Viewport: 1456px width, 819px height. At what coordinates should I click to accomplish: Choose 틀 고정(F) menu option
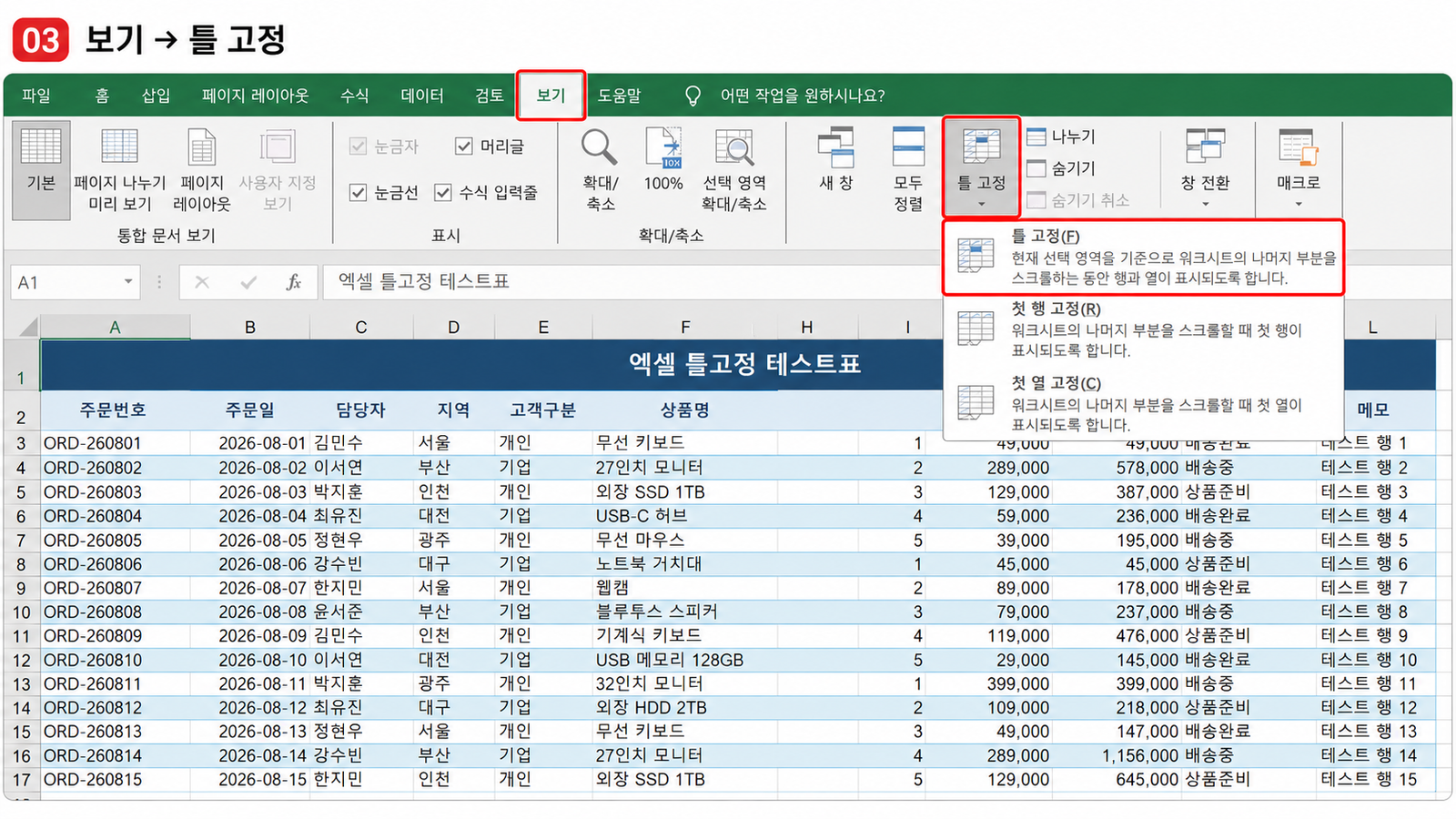coord(1143,258)
